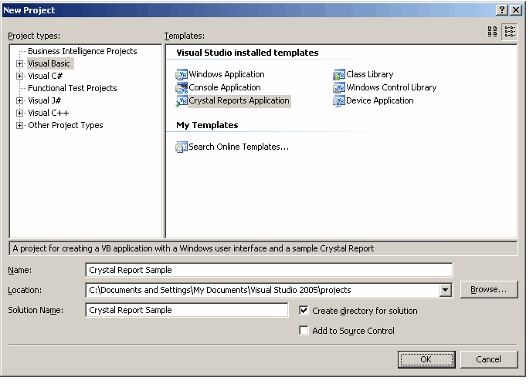
Task: Expand the Visual Basic tree node
Action: coord(20,64)
